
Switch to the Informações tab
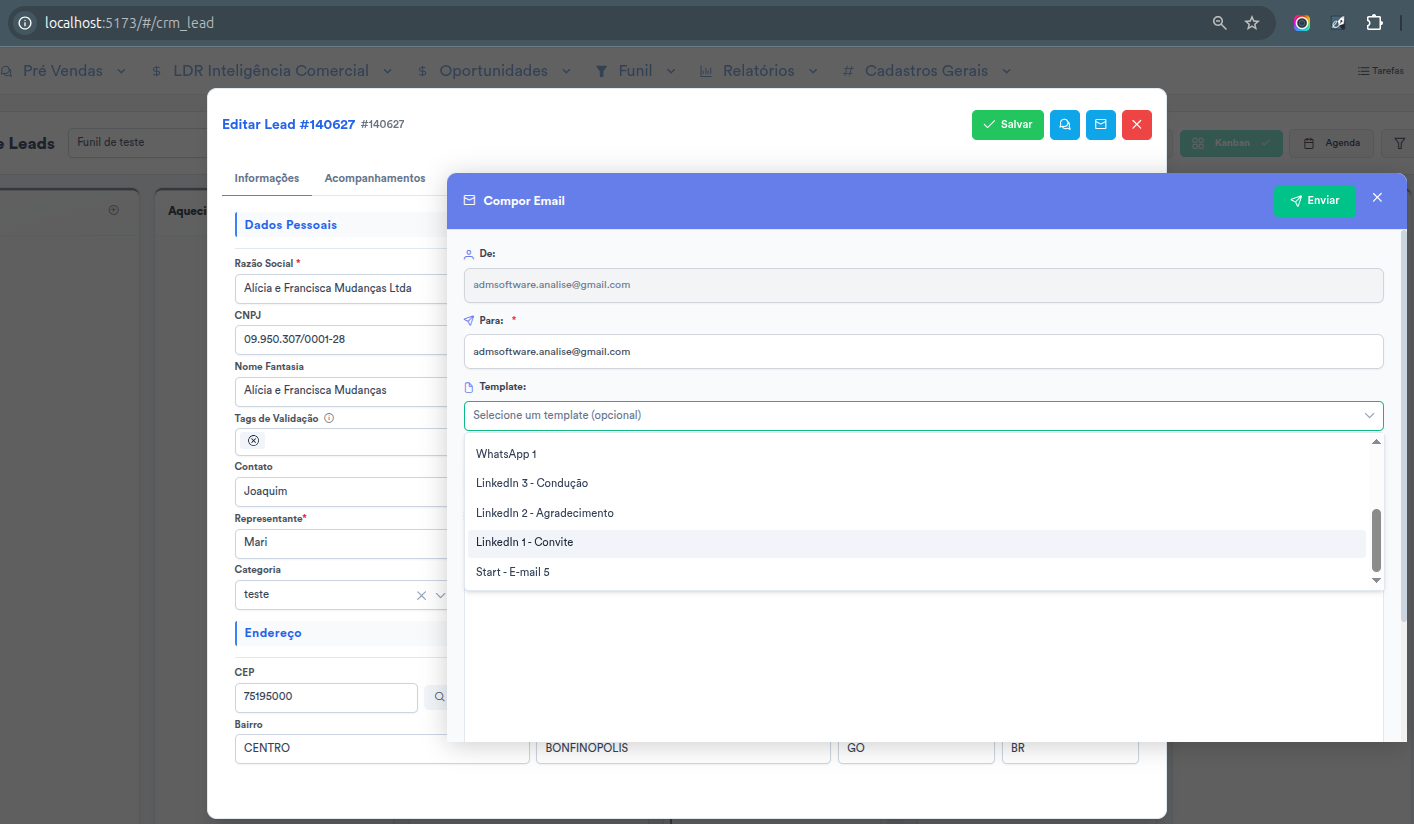tap(267, 178)
